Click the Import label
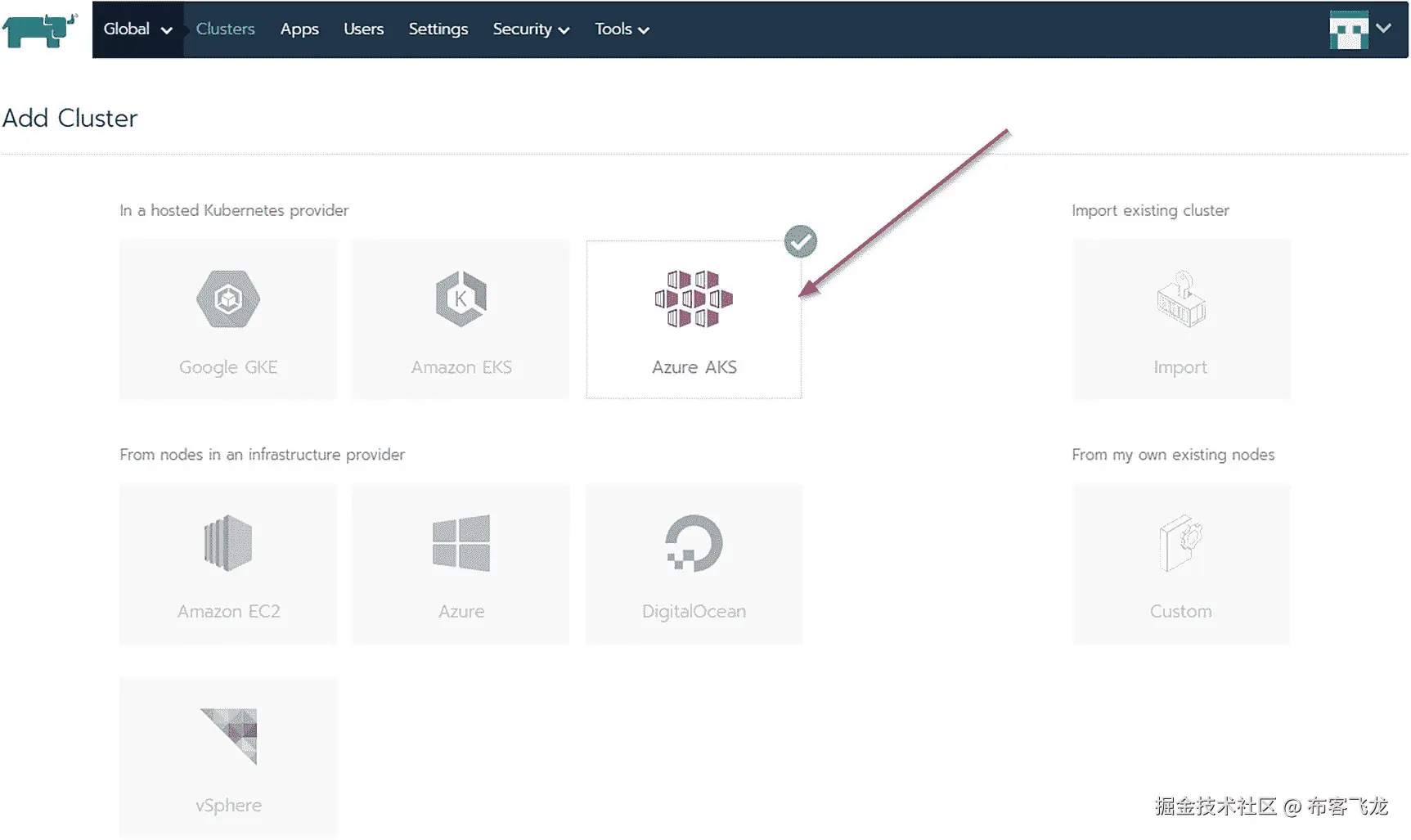Viewport: 1411px width, 840px height. (x=1180, y=367)
